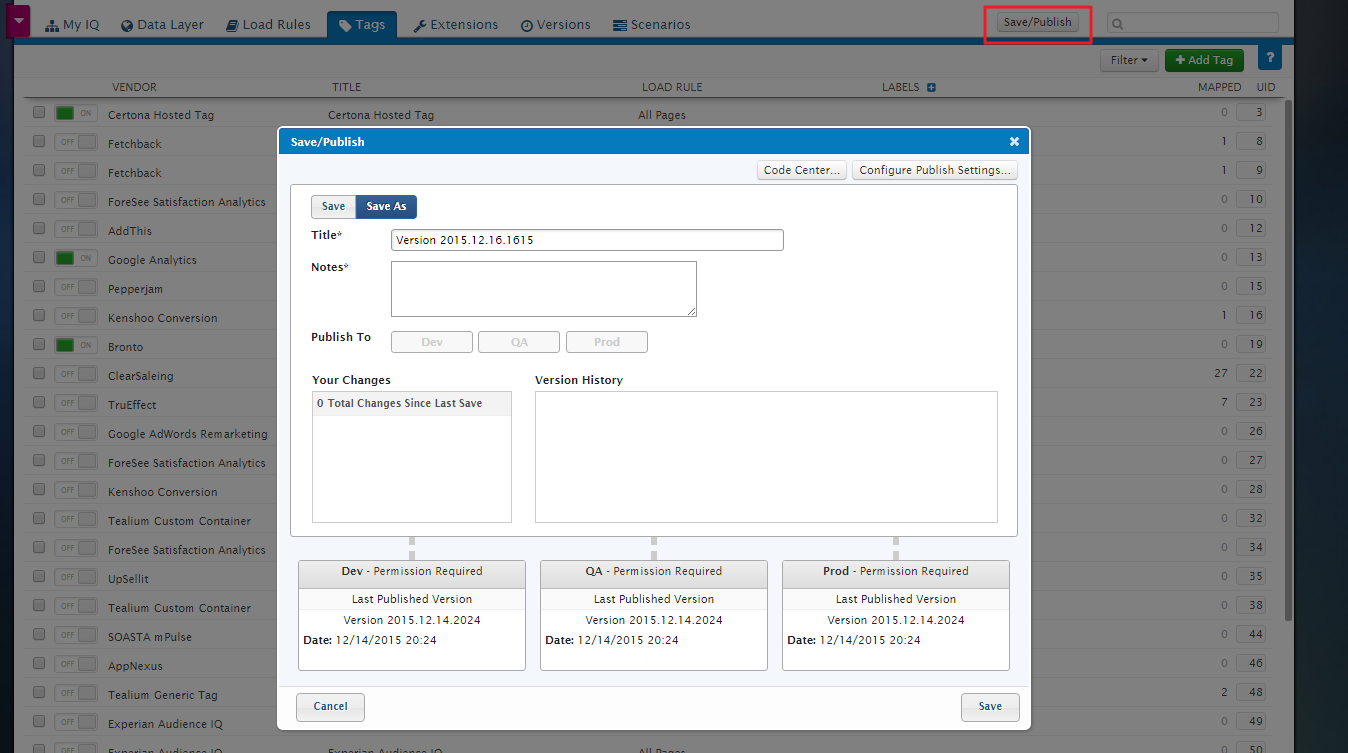Viewport: 1348px width, 753px height.
Task: Check the Tealium Generic Tag checkbox
Action: [x=39, y=693]
